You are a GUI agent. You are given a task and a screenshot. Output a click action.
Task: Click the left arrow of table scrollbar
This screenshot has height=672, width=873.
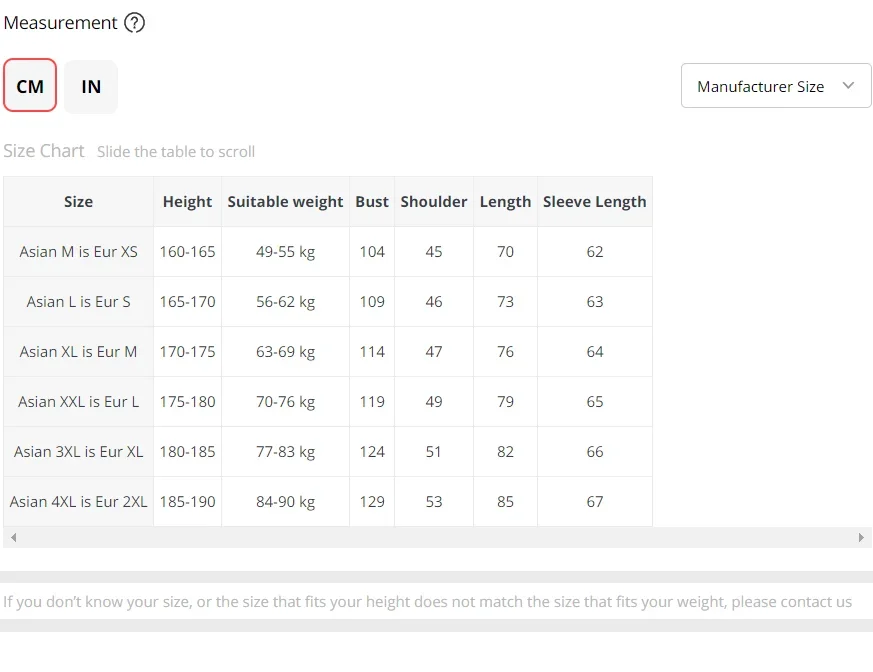[13, 537]
